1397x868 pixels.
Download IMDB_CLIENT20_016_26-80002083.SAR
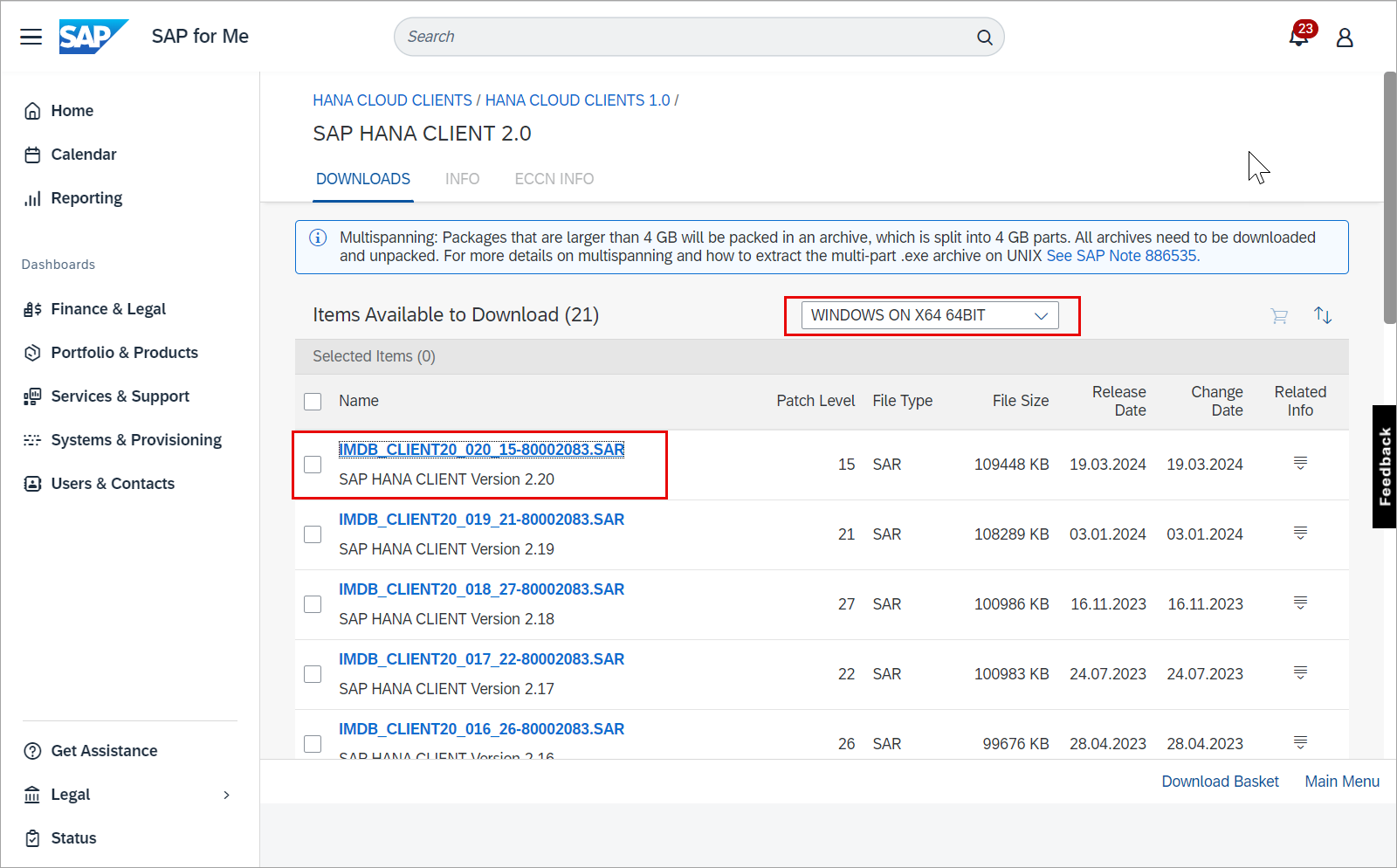click(x=481, y=729)
